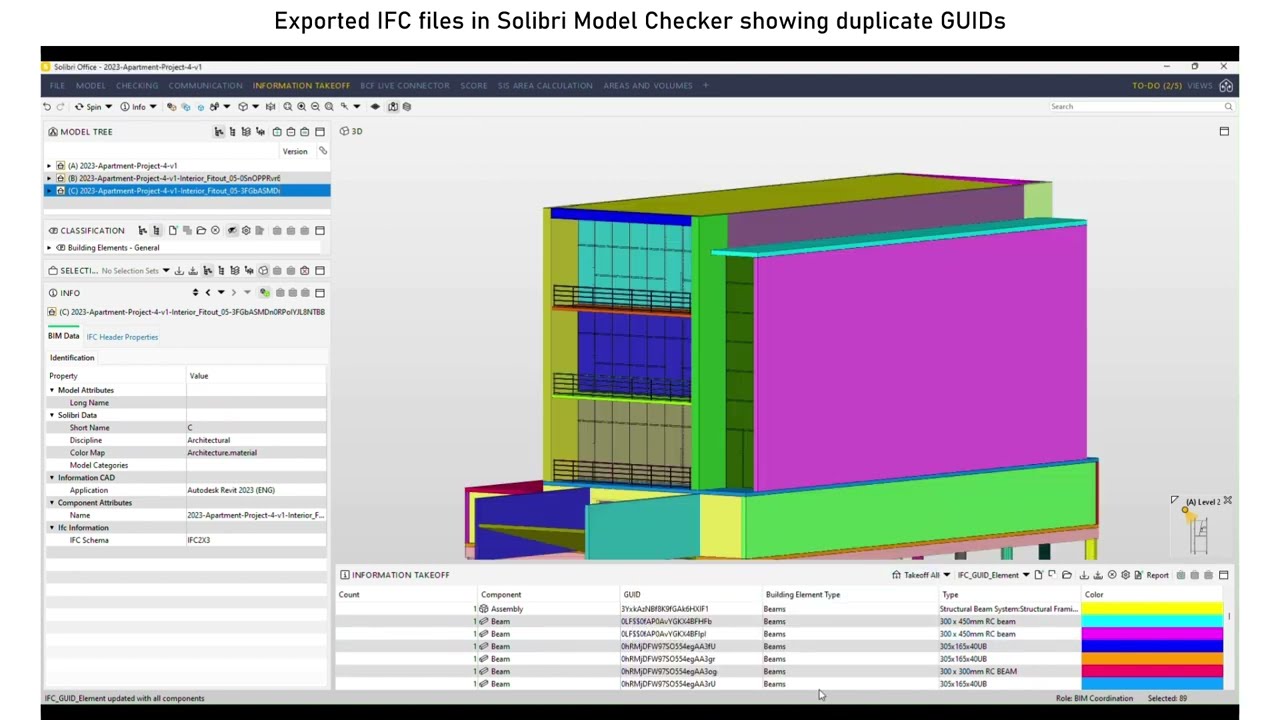The width and height of the screenshot is (1280, 720).
Task: Open the IFC_GUID_Element dropdown
Action: pos(1026,575)
